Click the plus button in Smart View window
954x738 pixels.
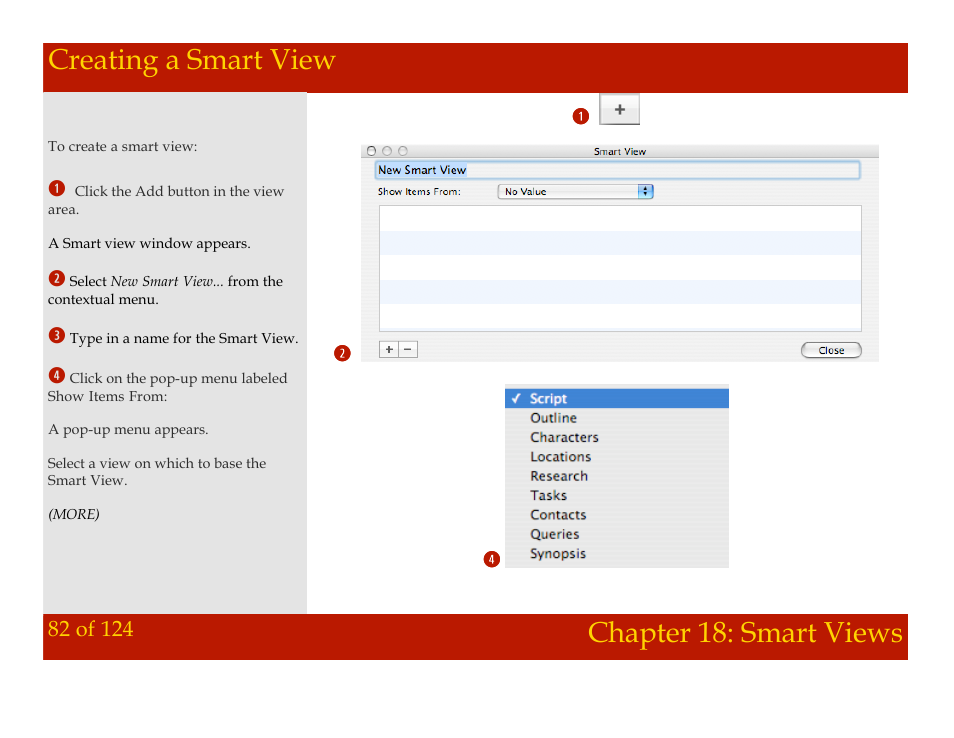tap(389, 349)
